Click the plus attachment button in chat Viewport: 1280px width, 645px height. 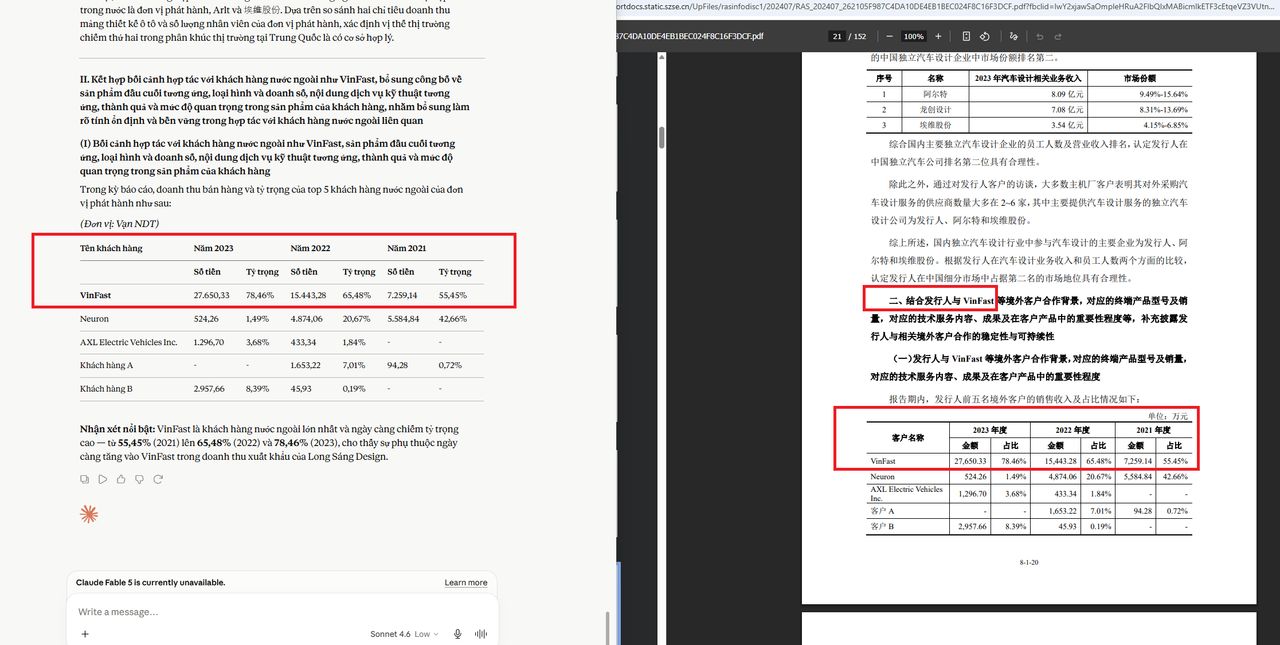pos(85,634)
